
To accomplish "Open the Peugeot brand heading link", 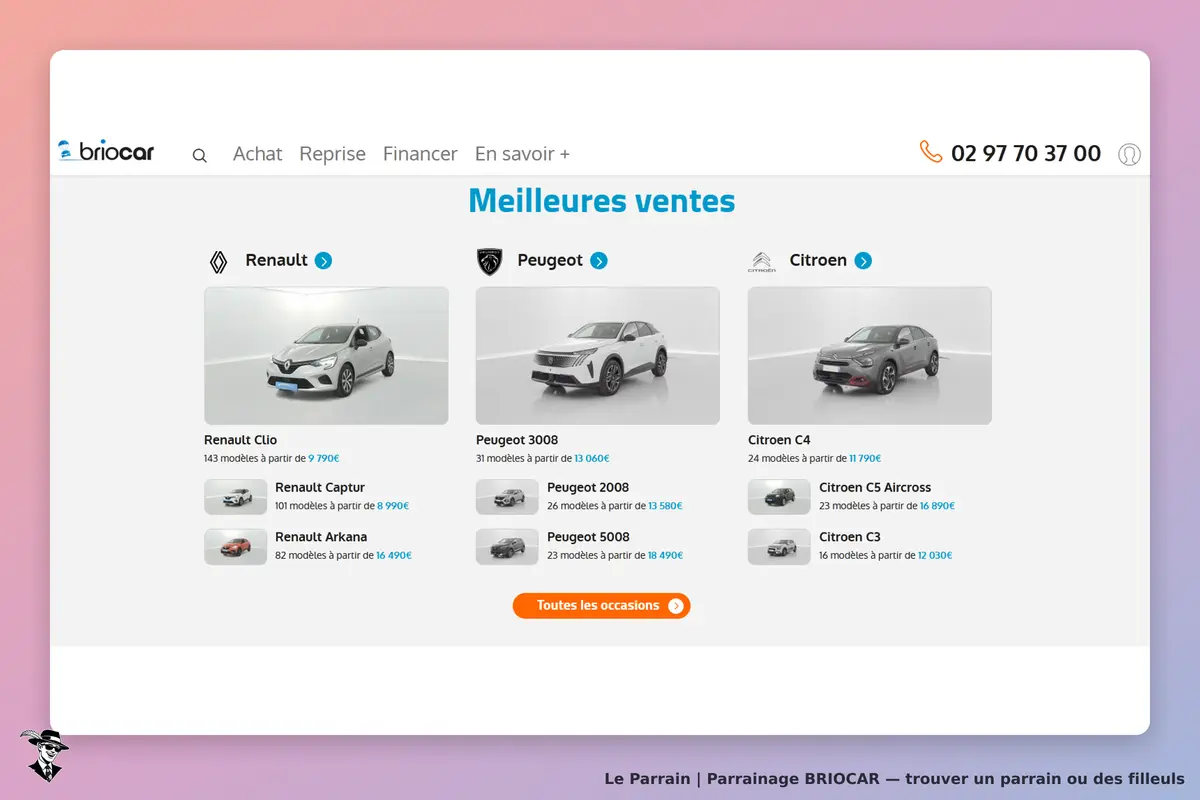I will [550, 260].
